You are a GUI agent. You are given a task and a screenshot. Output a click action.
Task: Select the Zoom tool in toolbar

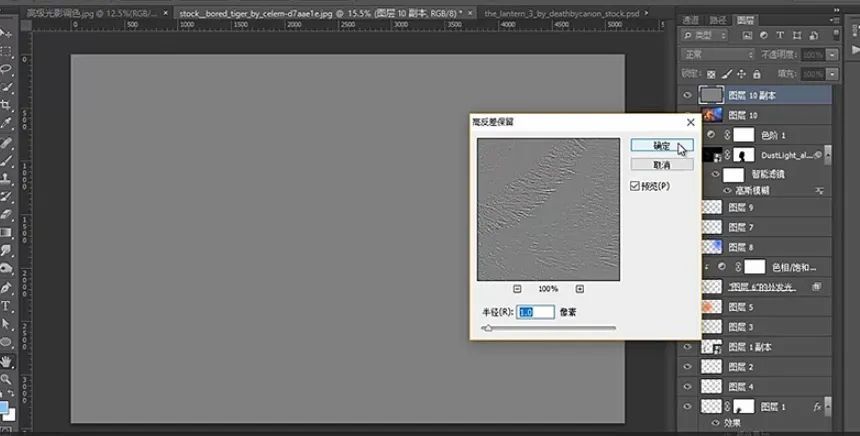coord(6,379)
